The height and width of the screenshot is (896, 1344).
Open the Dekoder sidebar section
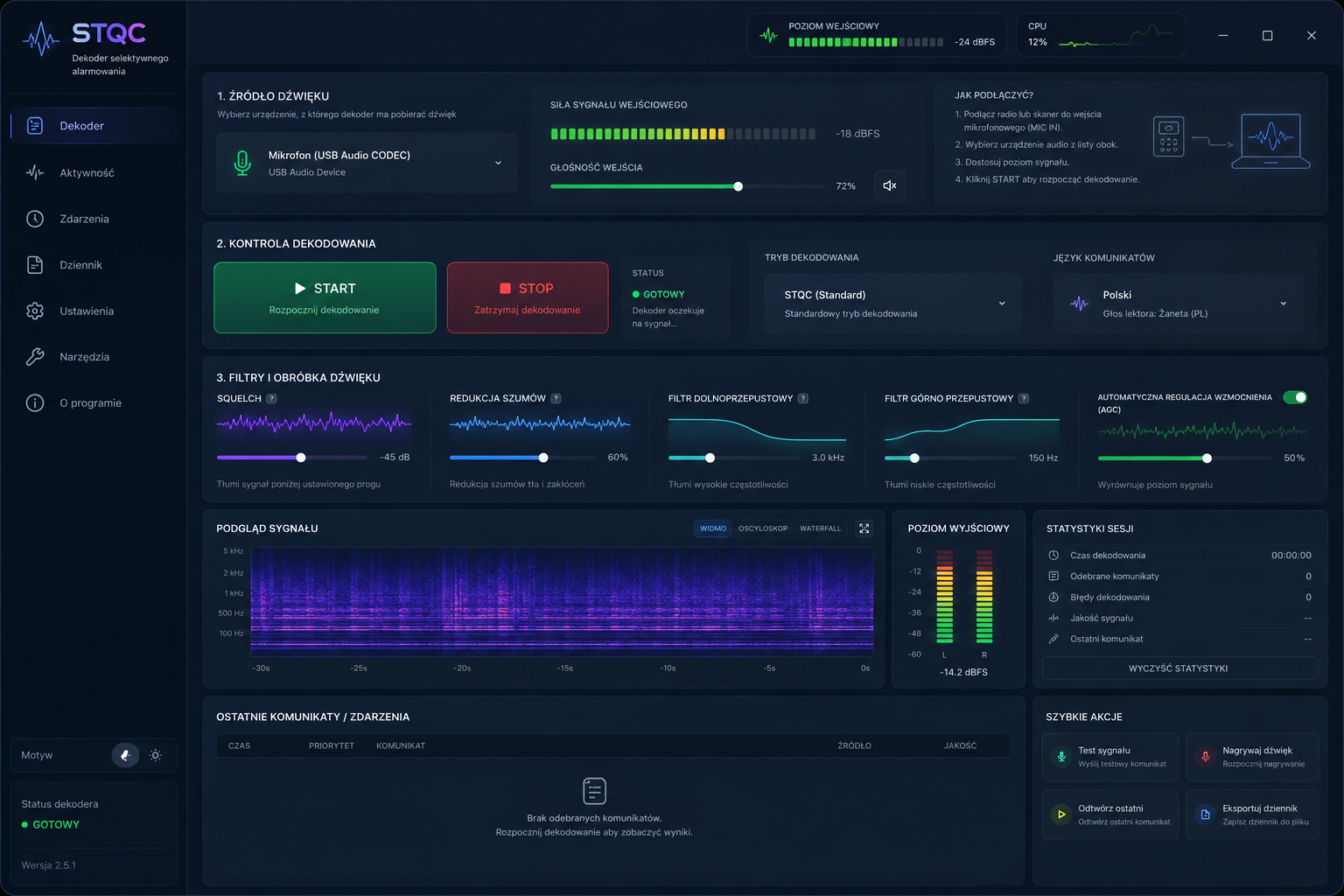pyautogui.click(x=94, y=126)
